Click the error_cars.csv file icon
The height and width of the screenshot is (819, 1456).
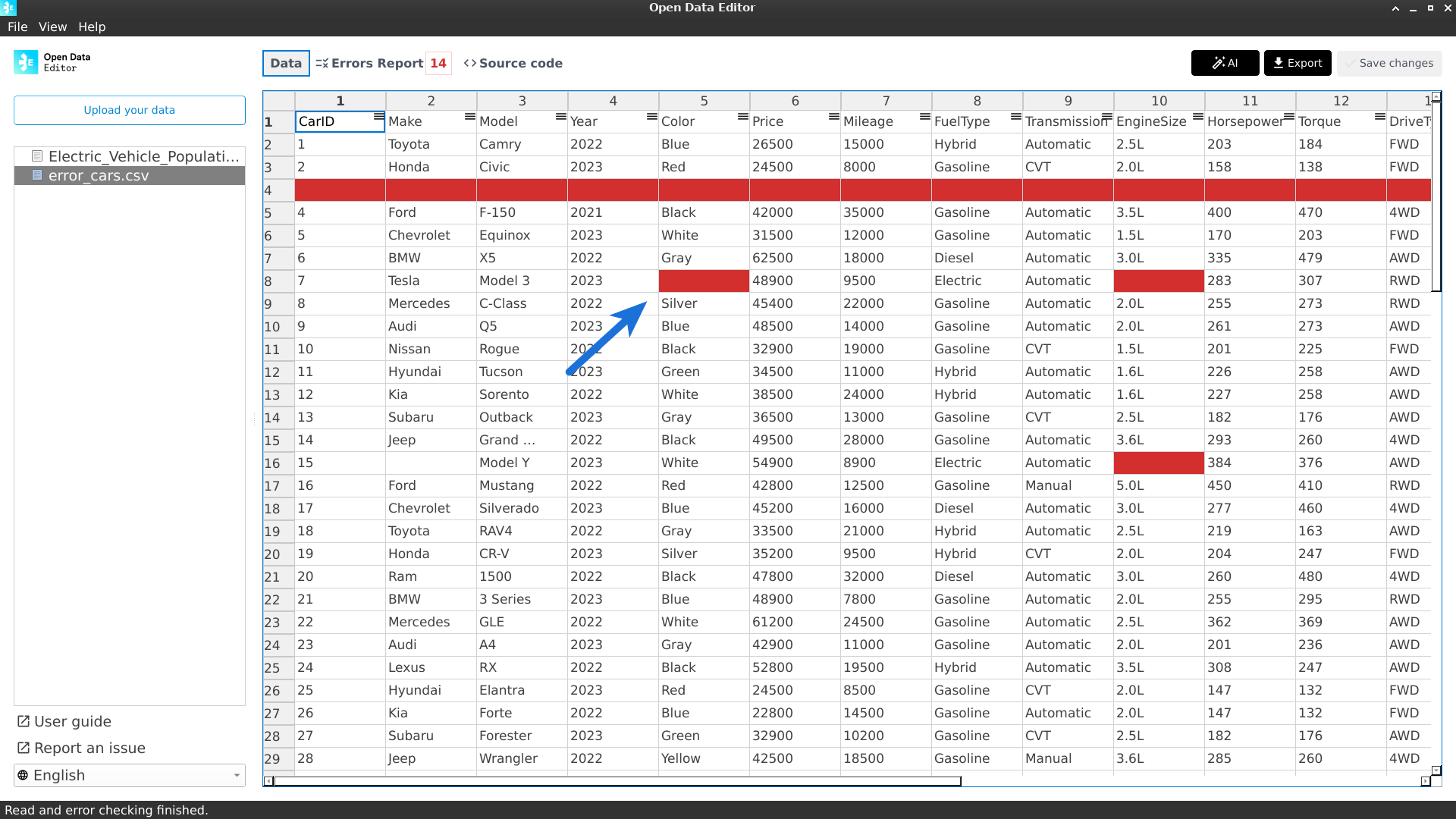click(x=36, y=175)
